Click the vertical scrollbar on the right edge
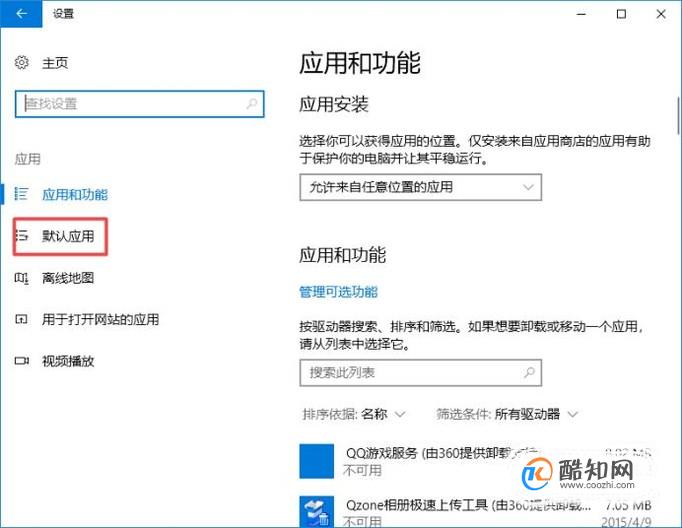This screenshot has height=528, width=682. 679,116
